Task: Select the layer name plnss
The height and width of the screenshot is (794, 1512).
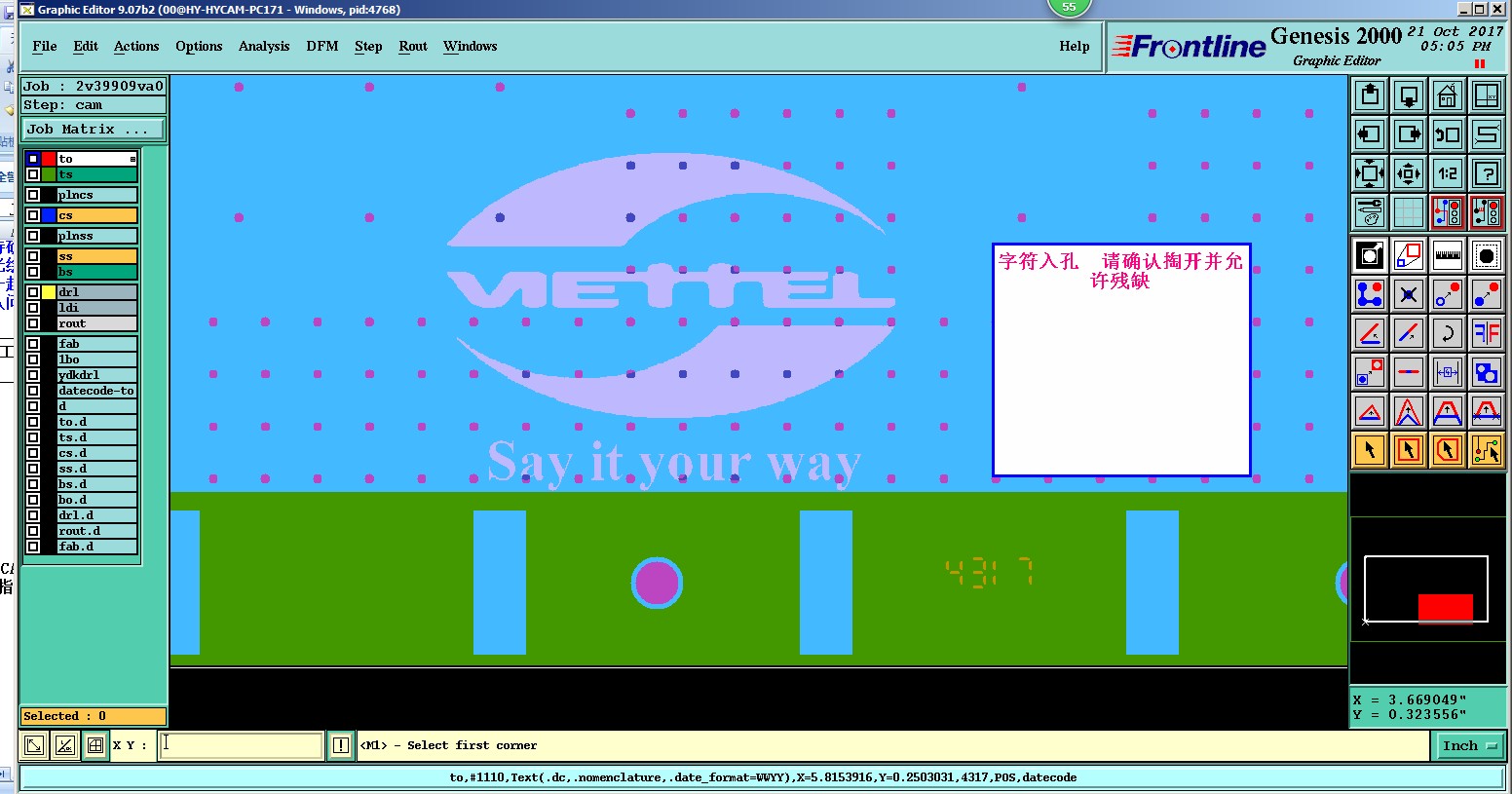Action: point(96,236)
